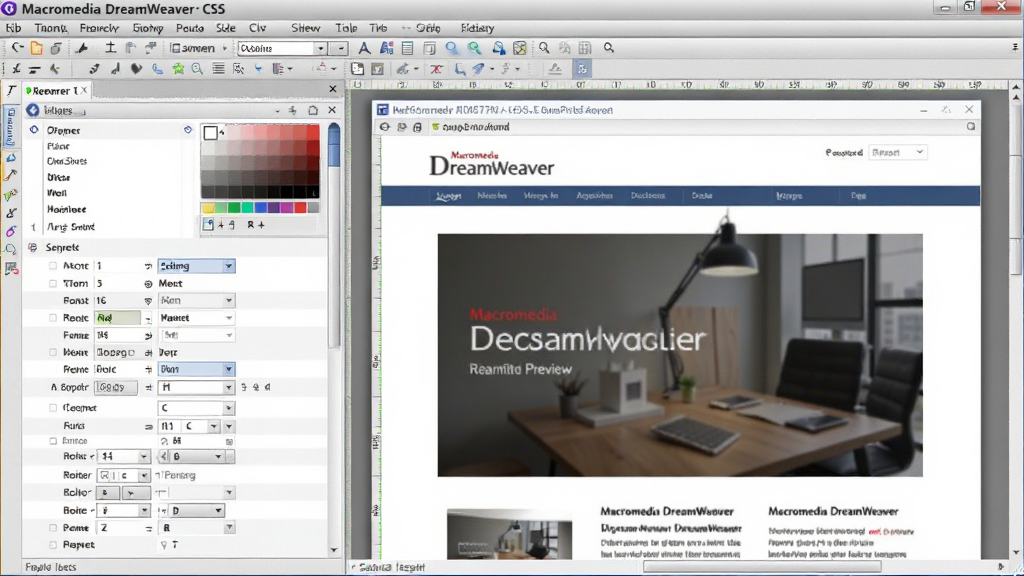Click the Aqusishes link in preview nav bar

pyautogui.click(x=594, y=195)
